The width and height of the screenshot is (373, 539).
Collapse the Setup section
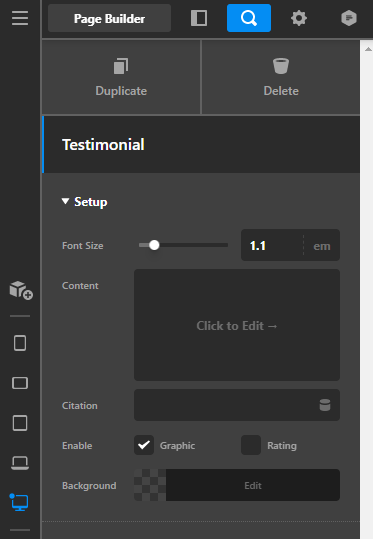[x=85, y=202]
